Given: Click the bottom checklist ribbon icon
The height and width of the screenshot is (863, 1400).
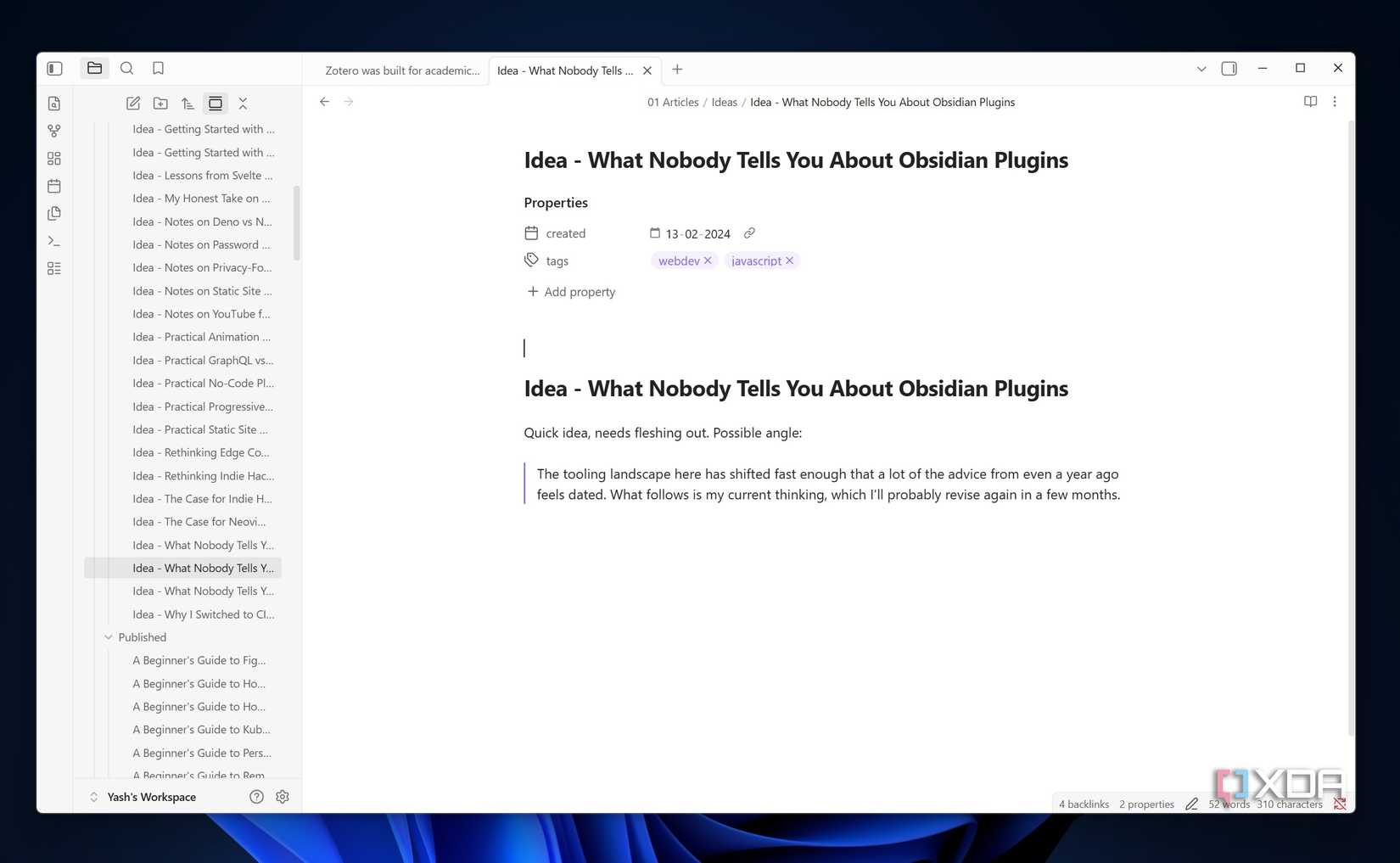Looking at the screenshot, I should coord(54,268).
